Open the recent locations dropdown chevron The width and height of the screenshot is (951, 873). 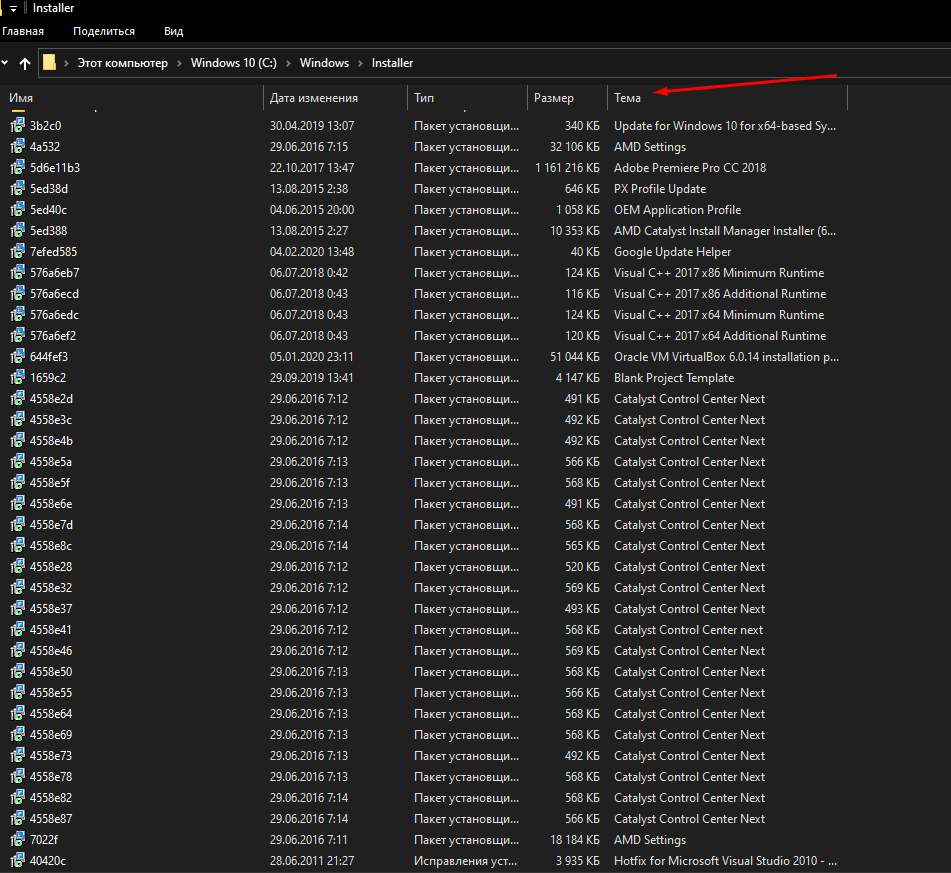tap(5, 62)
